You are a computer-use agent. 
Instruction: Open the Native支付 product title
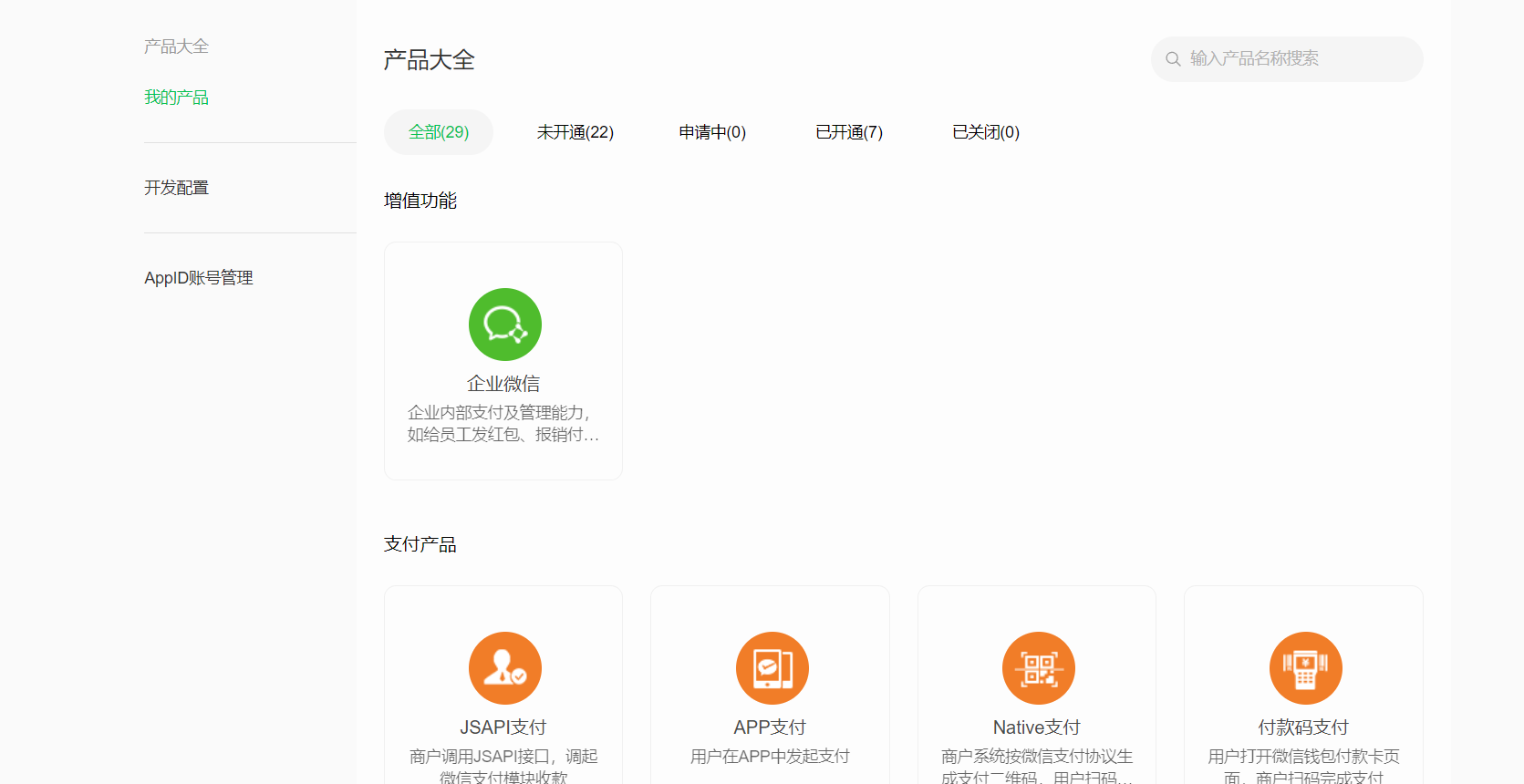coord(1037,727)
